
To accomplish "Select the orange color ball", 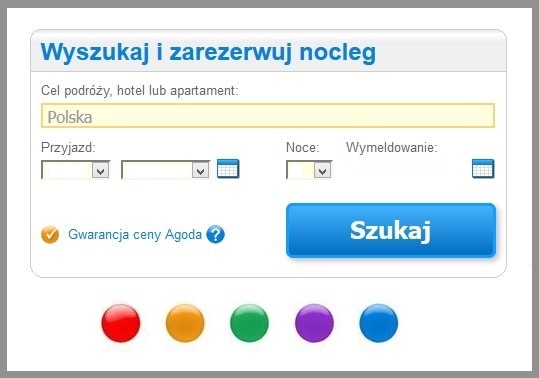I will [x=185, y=323].
